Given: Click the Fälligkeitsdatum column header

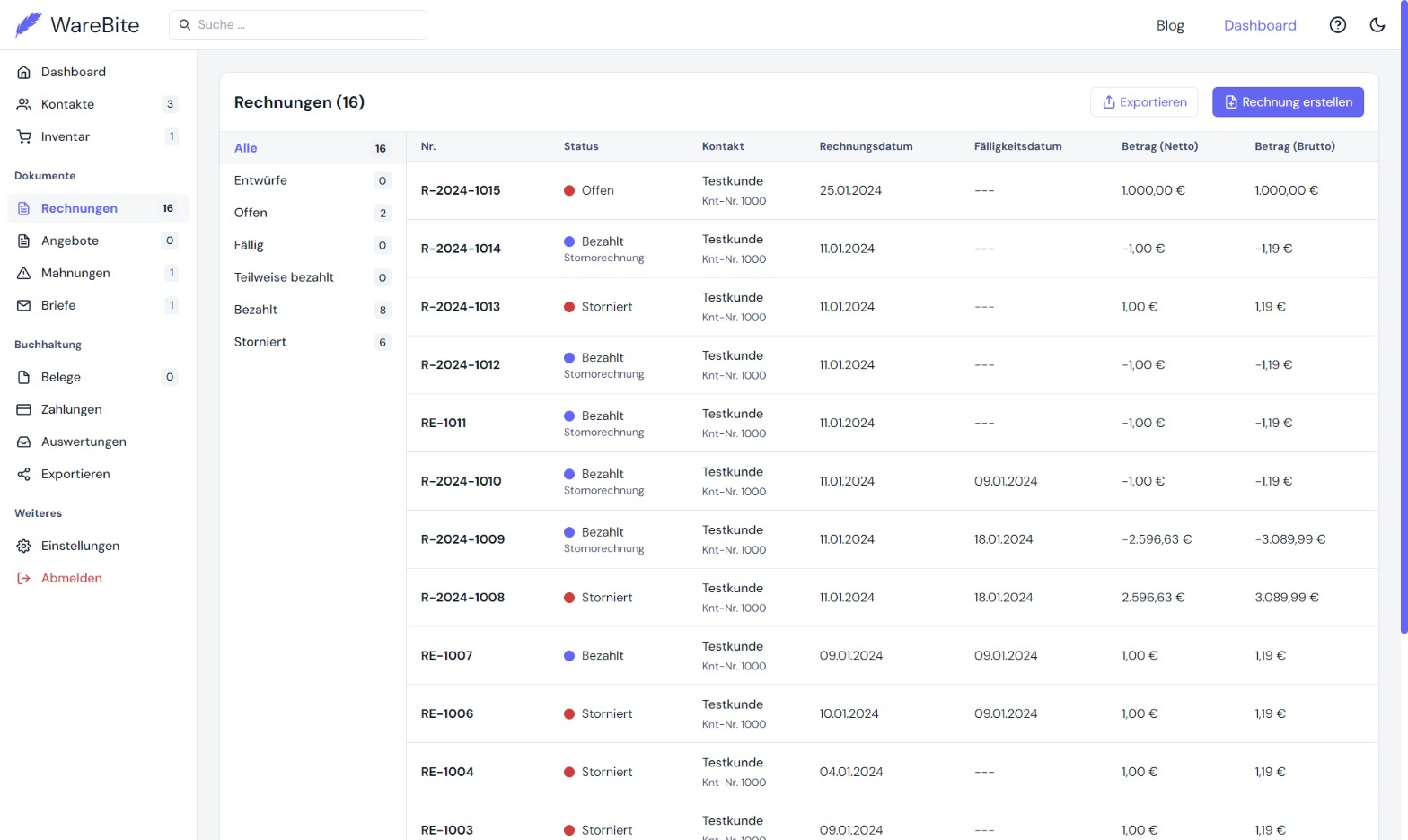Looking at the screenshot, I should click(x=1018, y=146).
